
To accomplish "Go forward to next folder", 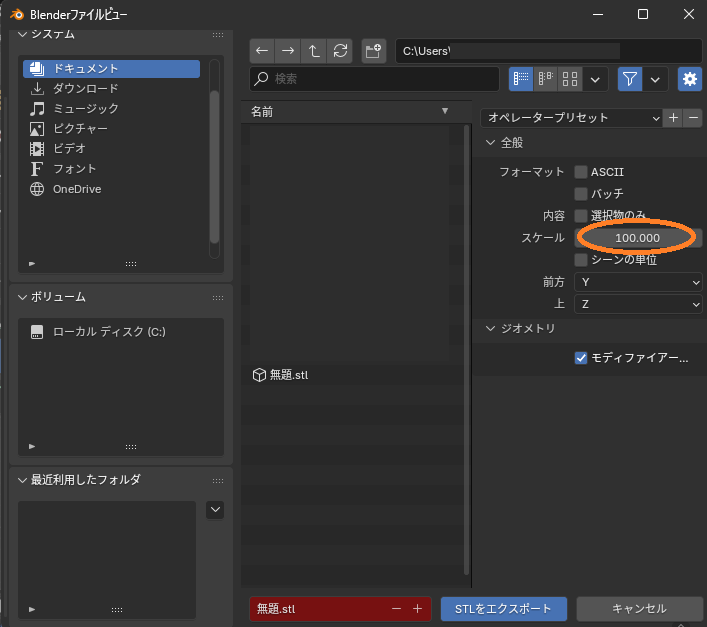I will click(x=288, y=51).
